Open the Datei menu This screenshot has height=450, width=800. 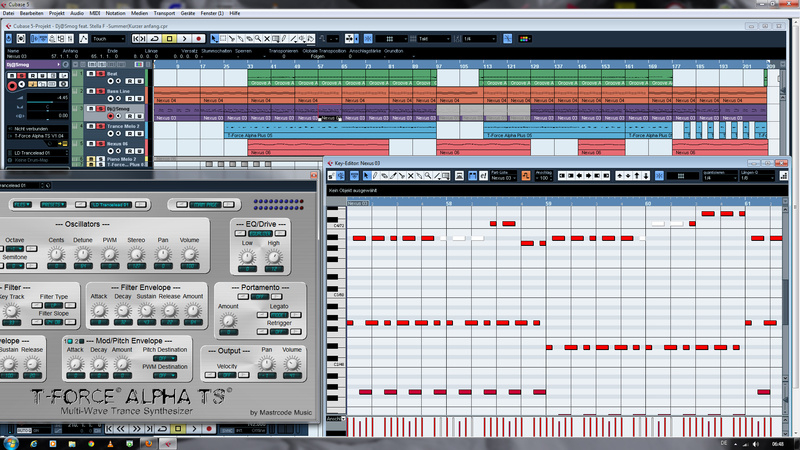(8, 13)
